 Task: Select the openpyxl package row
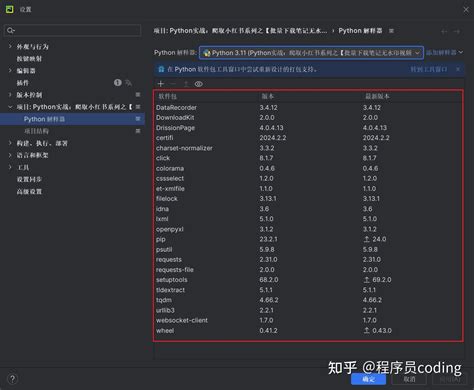pyautogui.click(x=308, y=229)
